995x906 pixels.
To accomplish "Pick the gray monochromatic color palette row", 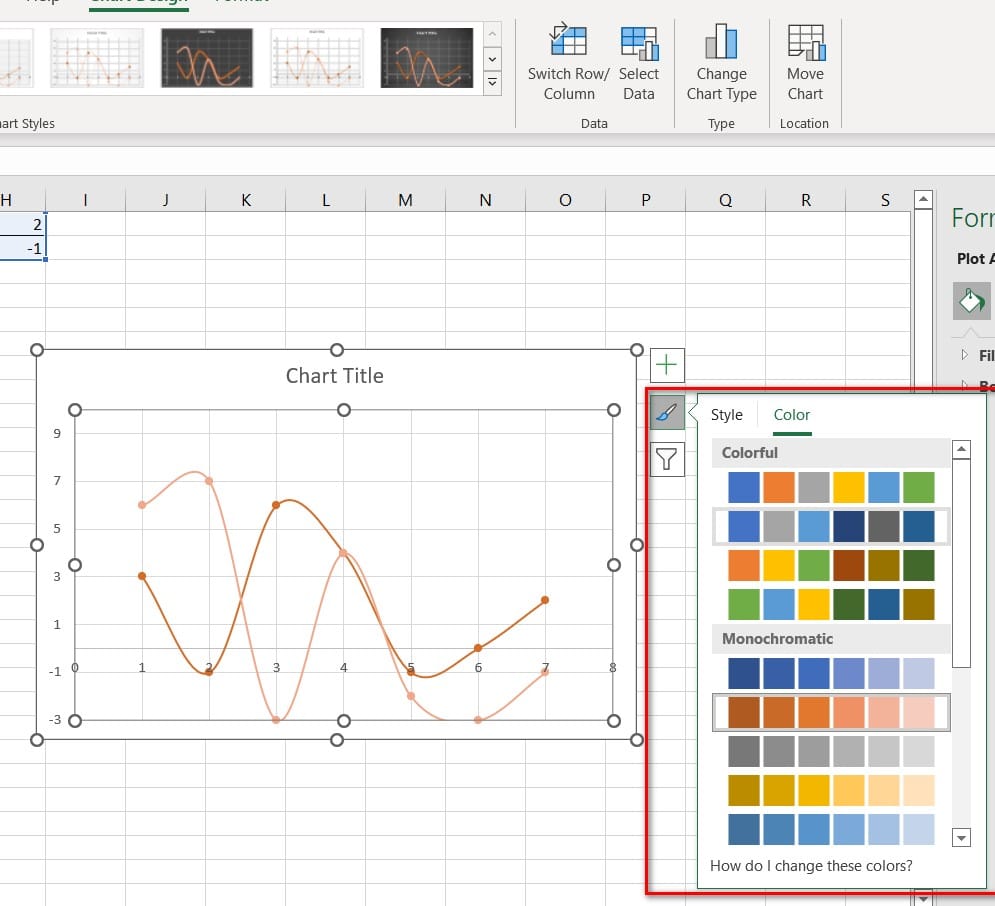I will [x=831, y=751].
